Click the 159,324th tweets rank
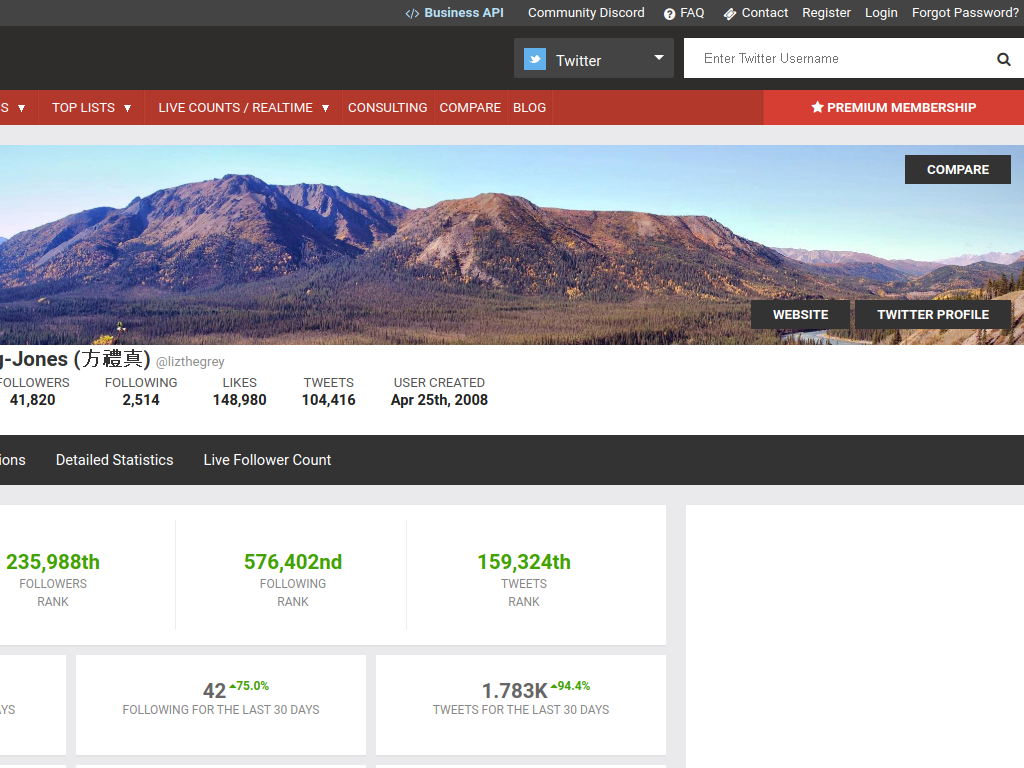This screenshot has height=768, width=1024. (x=524, y=562)
